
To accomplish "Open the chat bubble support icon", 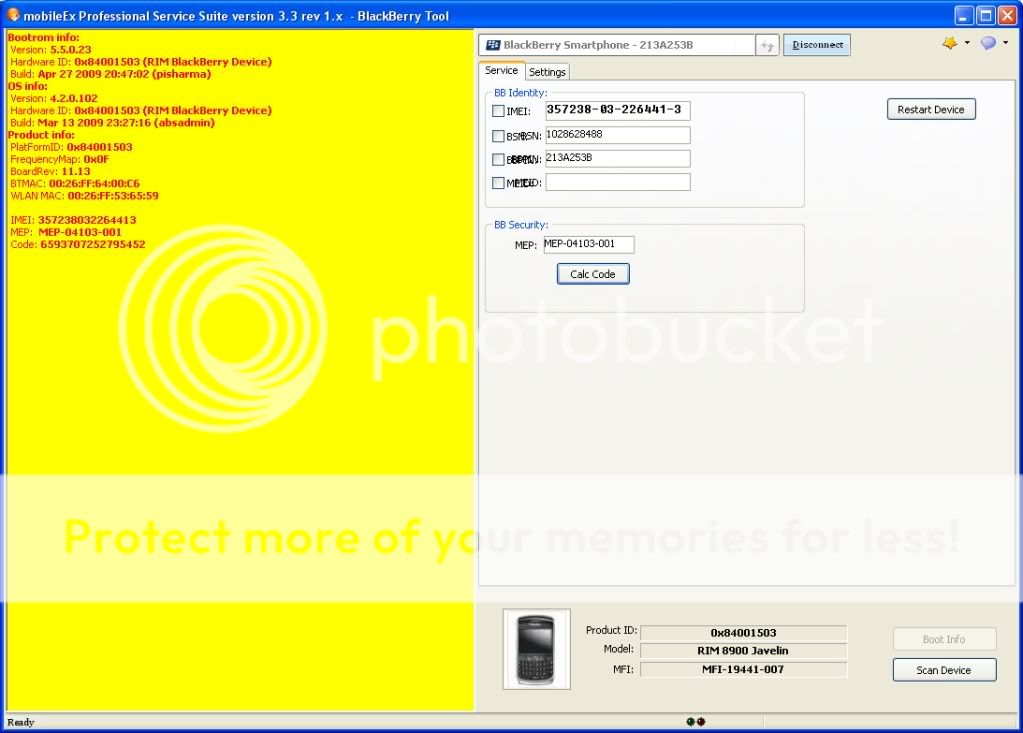I will [988, 43].
